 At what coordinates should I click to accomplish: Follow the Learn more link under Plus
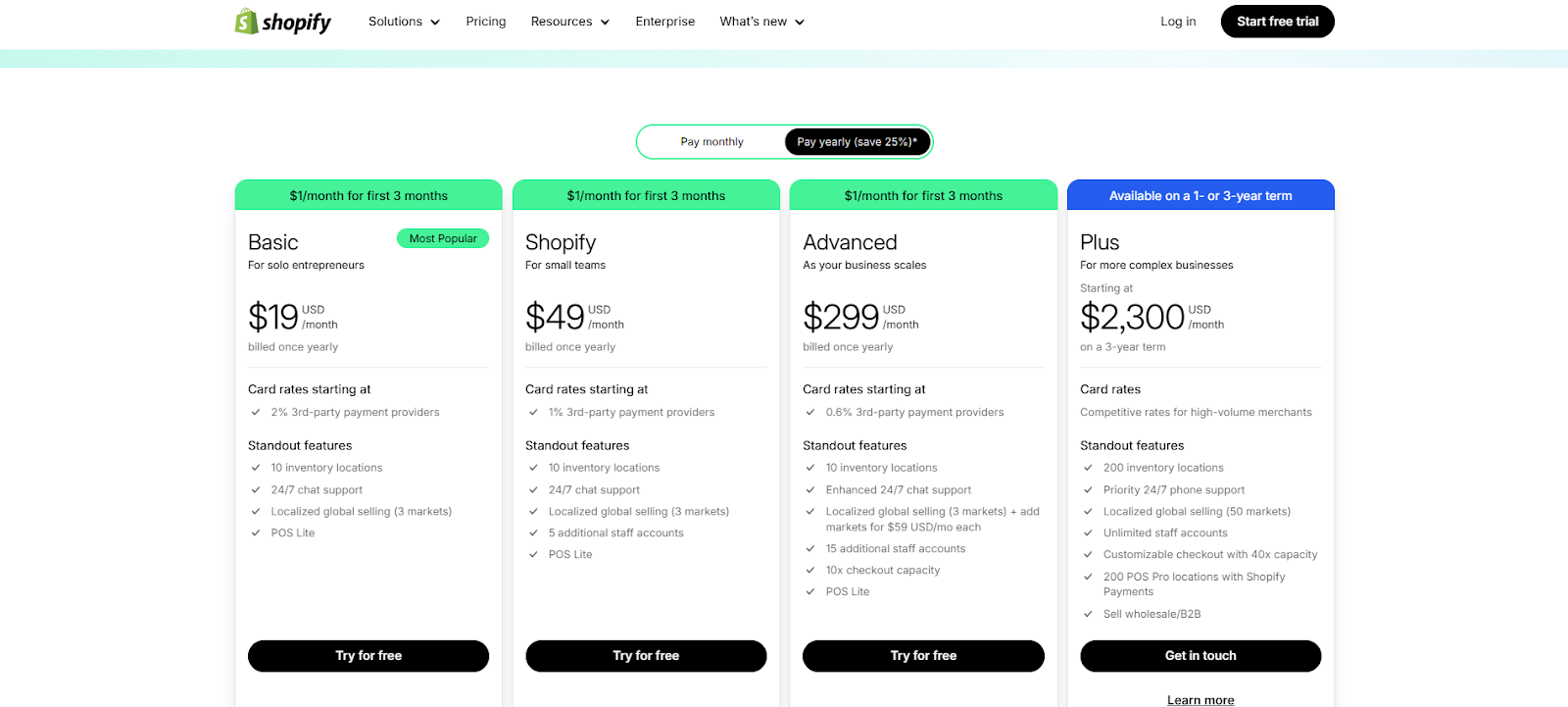[1200, 700]
